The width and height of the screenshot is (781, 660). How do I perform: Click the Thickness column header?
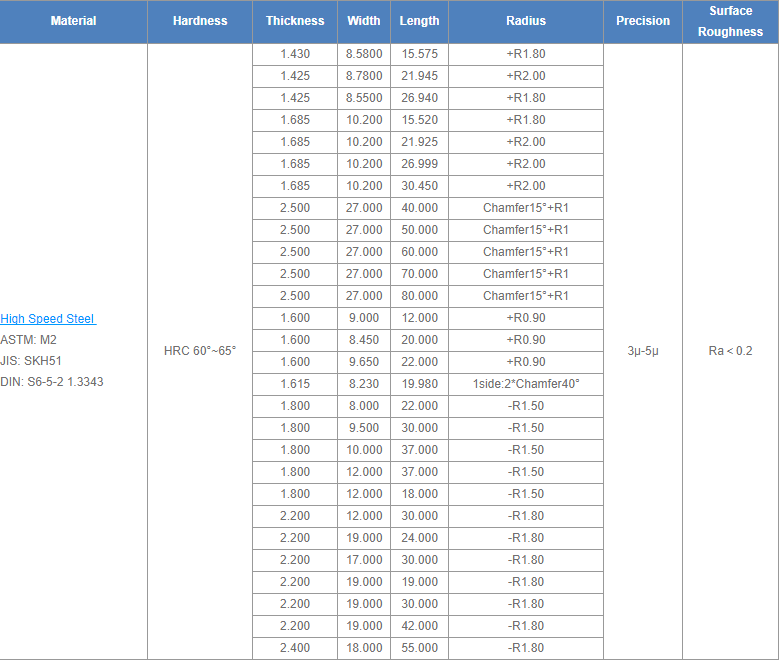pyautogui.click(x=295, y=21)
